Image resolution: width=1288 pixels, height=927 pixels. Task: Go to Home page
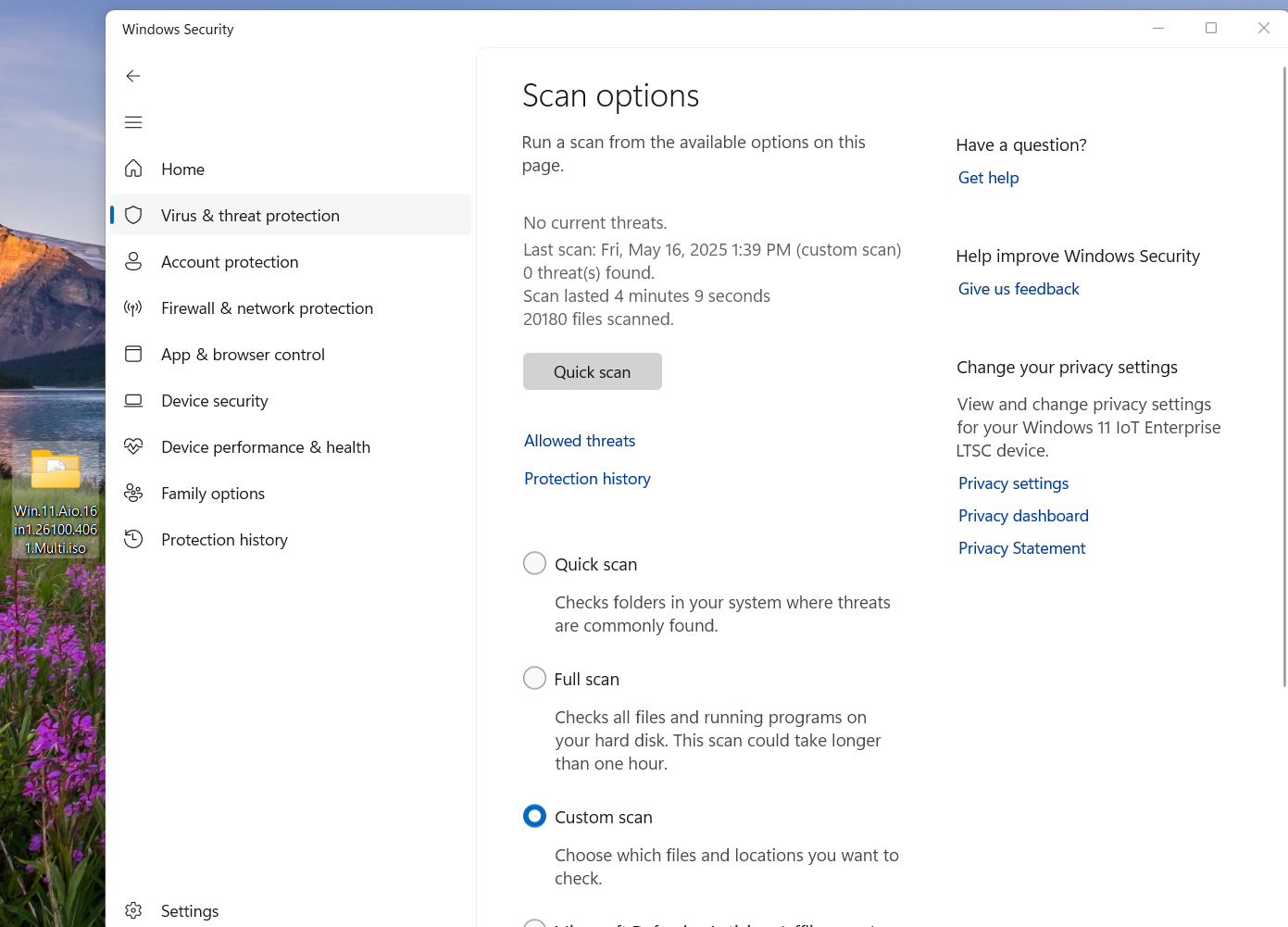point(291,169)
